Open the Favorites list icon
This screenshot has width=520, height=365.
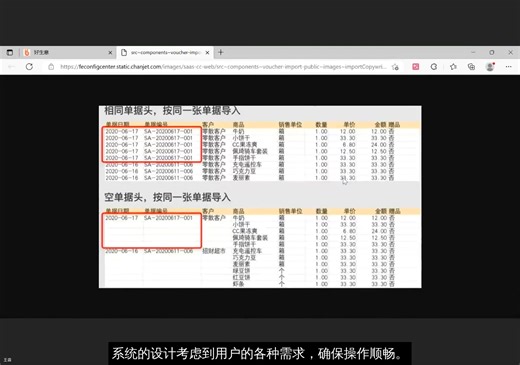click(453, 67)
